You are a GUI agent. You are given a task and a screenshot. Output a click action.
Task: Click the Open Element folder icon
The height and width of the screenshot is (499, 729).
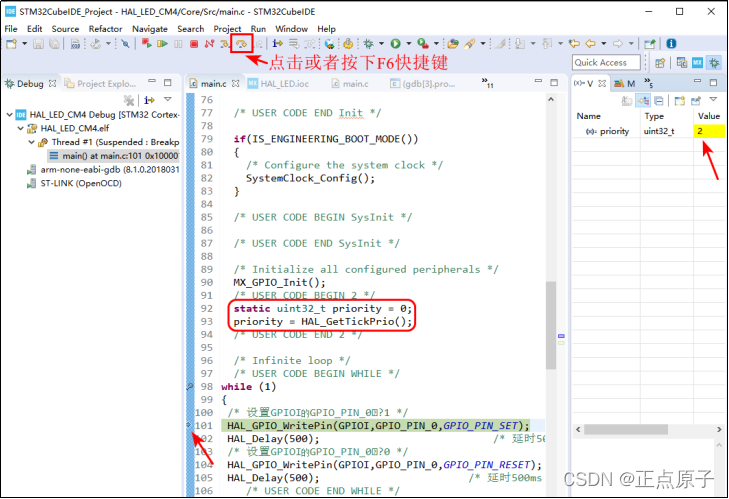tap(453, 44)
